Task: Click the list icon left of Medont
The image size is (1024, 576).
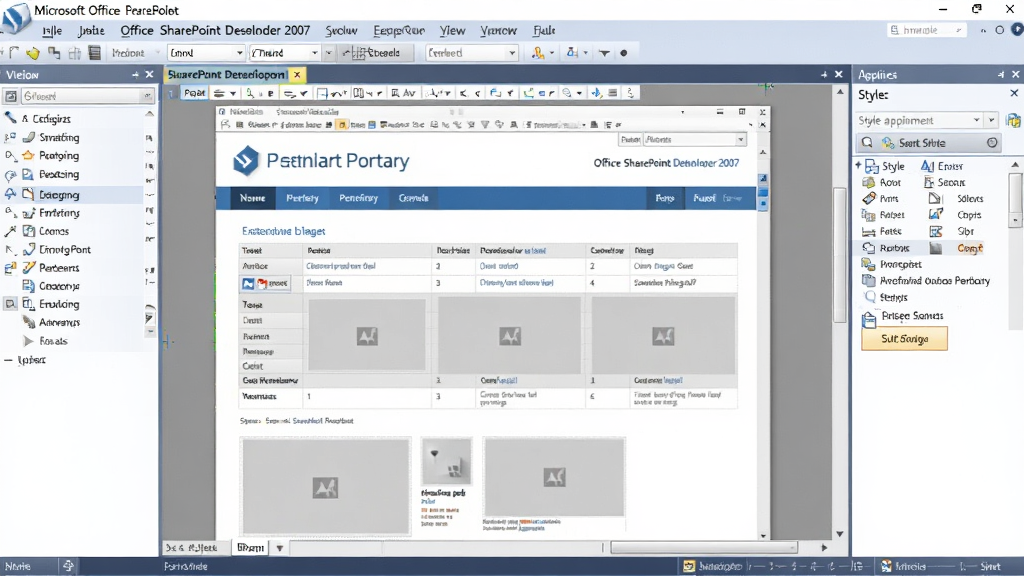Action: pyautogui.click(x=95, y=53)
